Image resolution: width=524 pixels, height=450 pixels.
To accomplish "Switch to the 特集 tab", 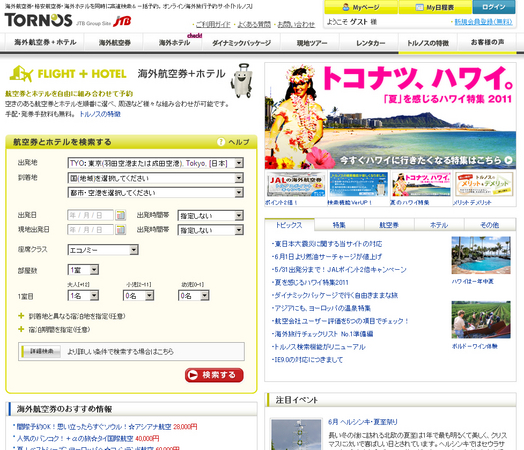I will pyautogui.click(x=340, y=225).
